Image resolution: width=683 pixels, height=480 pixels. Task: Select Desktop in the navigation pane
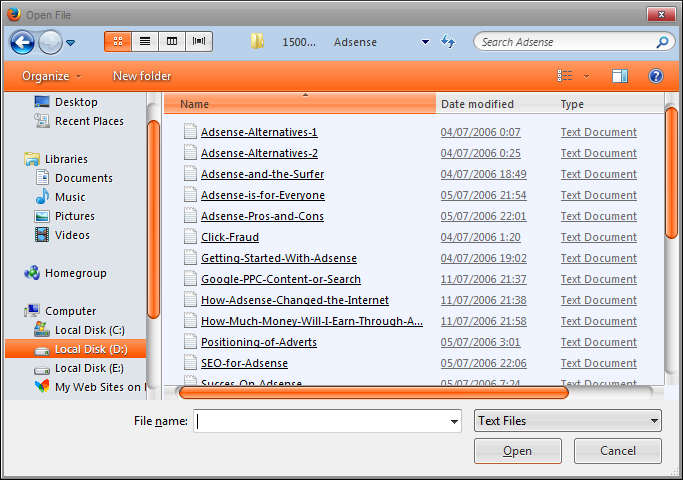point(66,102)
